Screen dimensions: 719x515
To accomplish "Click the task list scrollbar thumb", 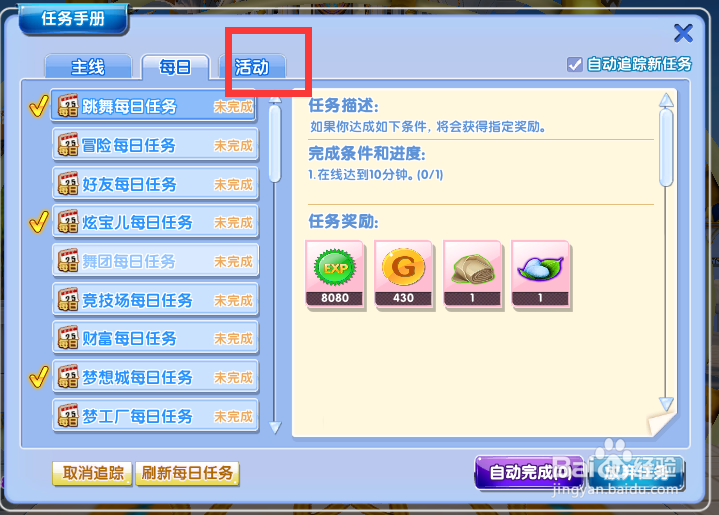I will [x=275, y=144].
